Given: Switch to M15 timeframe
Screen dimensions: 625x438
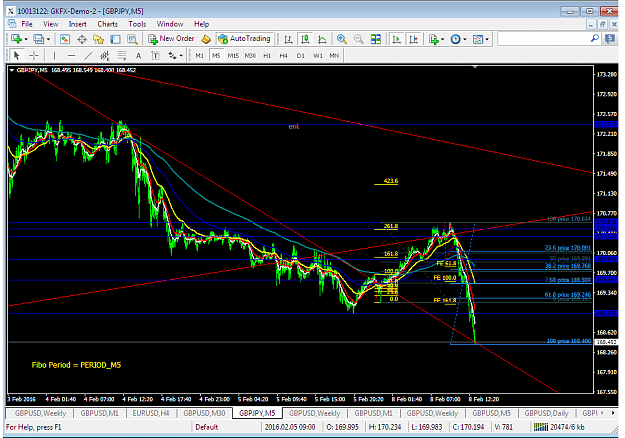Looking at the screenshot, I should pyautogui.click(x=233, y=55).
